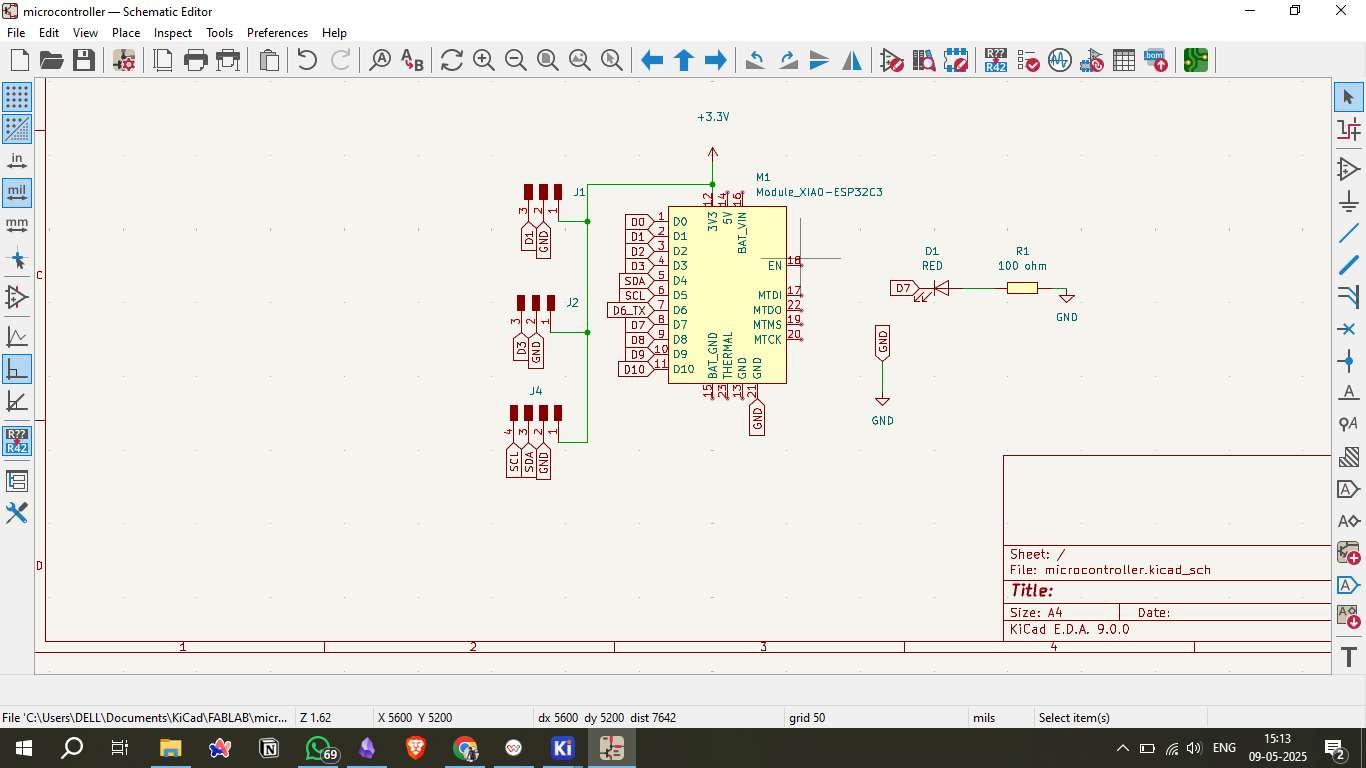The image size is (1366, 768).
Task: Enable 45-degree line drawing mode
Action: 17,401
